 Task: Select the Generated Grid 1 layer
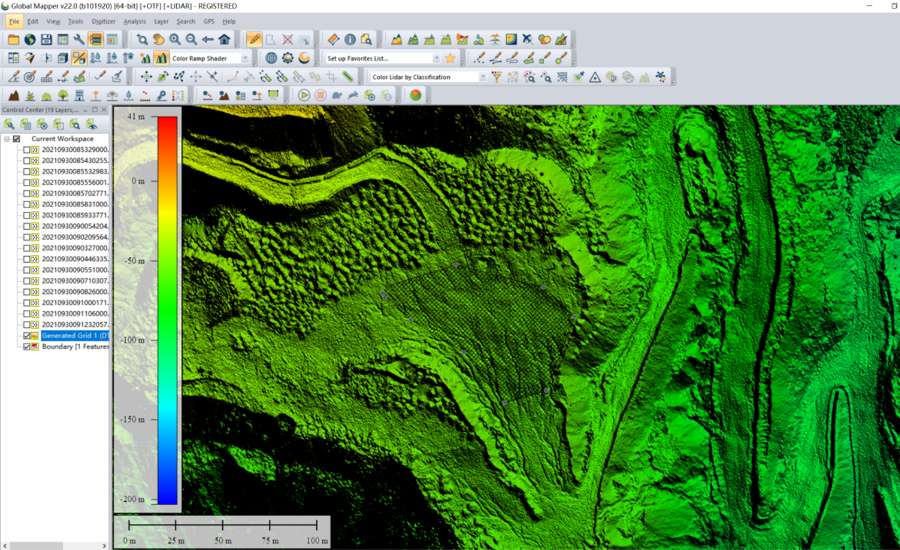tap(74, 336)
